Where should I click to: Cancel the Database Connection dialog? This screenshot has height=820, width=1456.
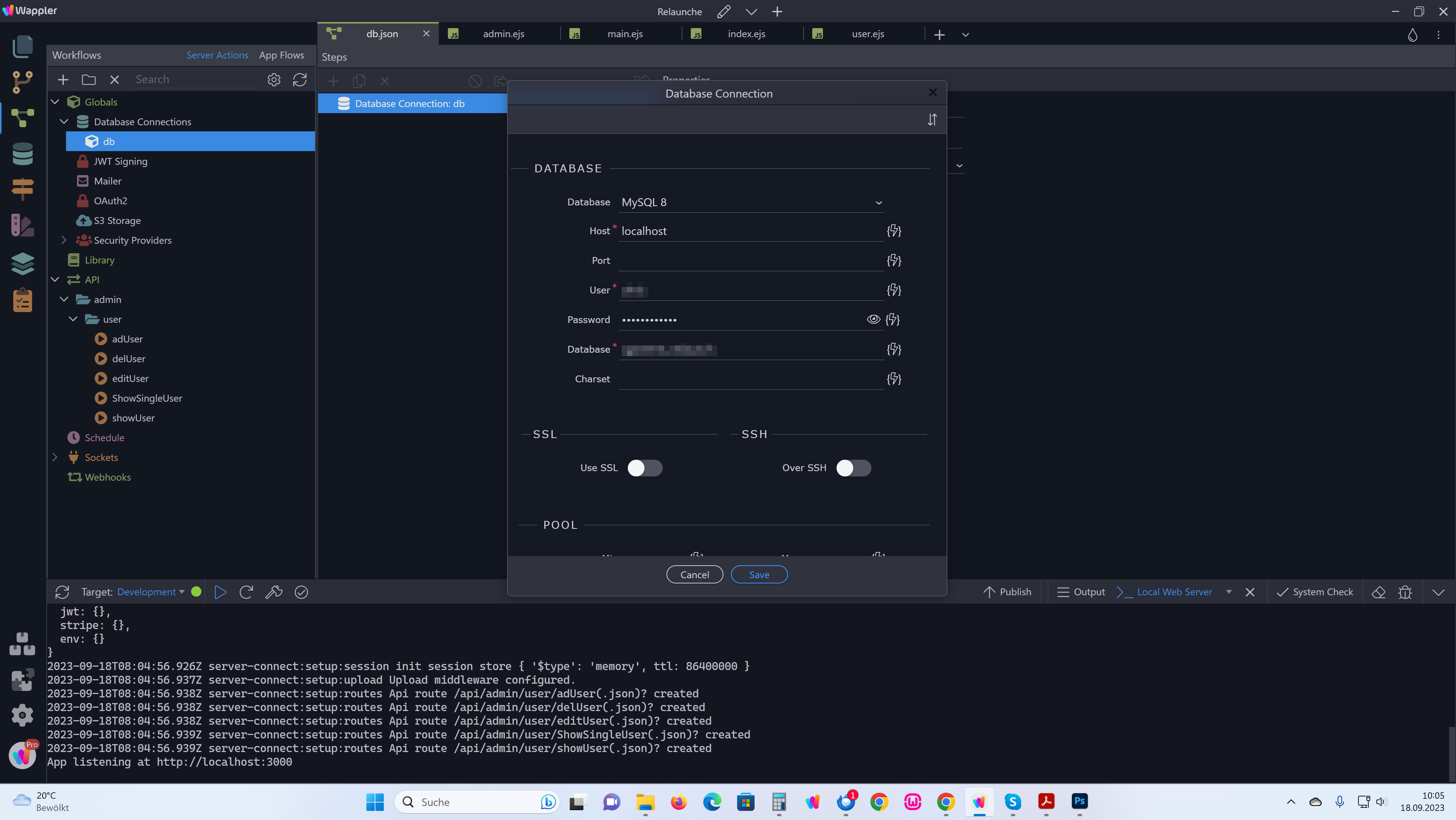(695, 574)
